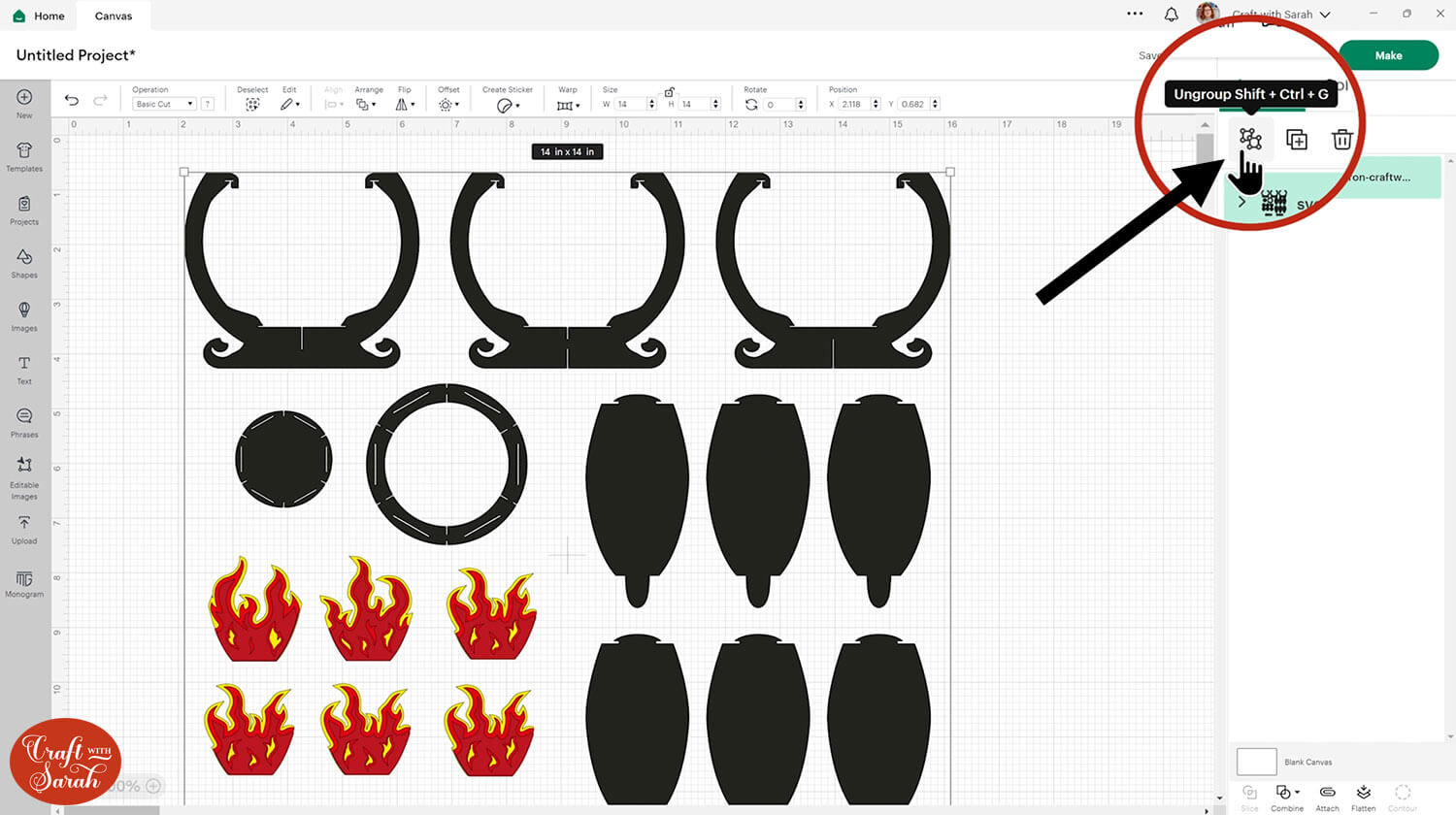Screen dimensions: 1456x815
Task: Click the Ungroup icon in layers panel
Action: (x=1250, y=140)
